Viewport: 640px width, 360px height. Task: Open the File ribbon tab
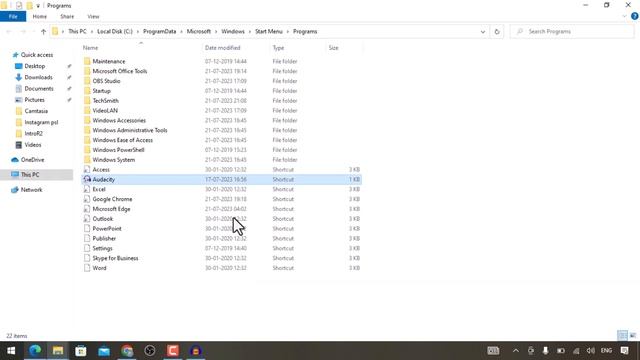point(13,16)
